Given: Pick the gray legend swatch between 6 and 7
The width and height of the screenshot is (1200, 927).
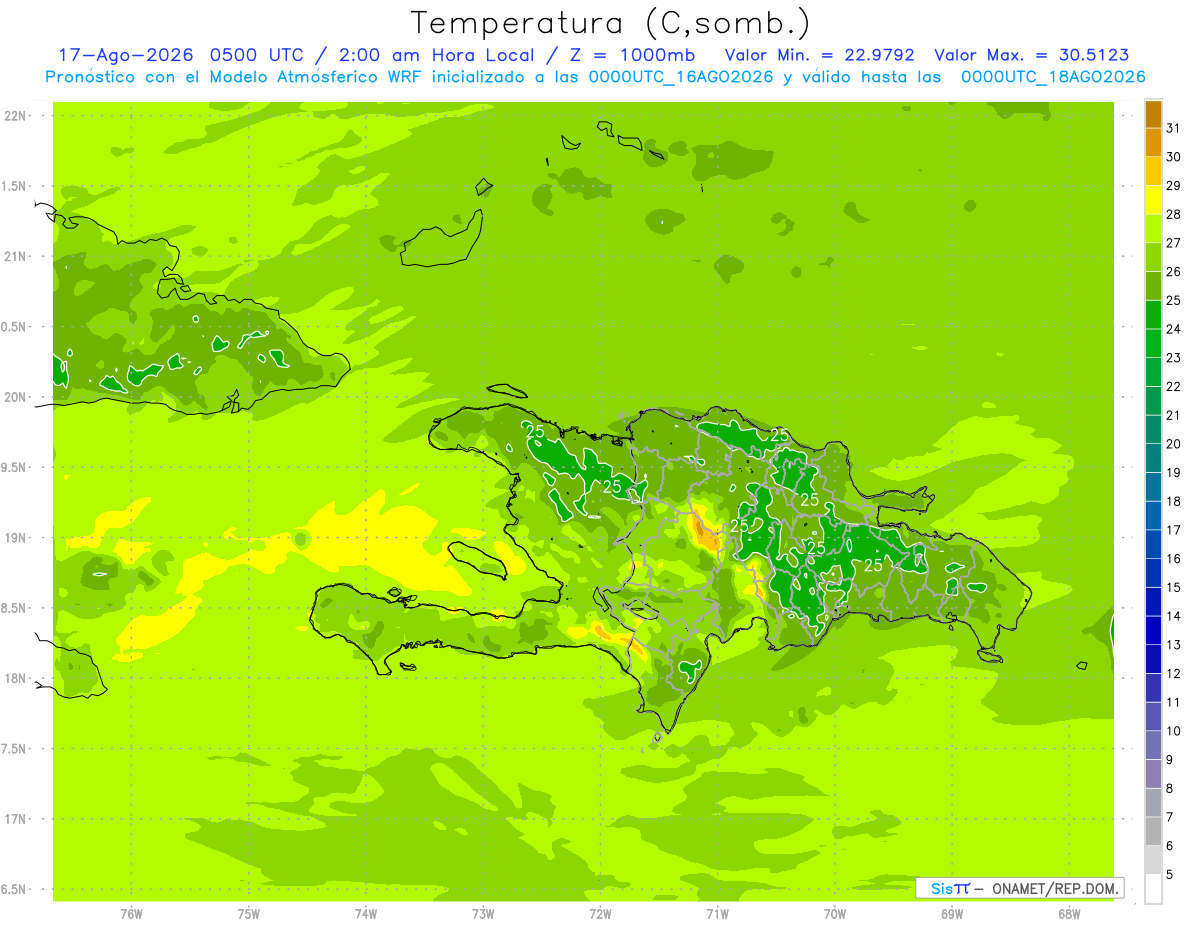Looking at the screenshot, I should 1153,831.
